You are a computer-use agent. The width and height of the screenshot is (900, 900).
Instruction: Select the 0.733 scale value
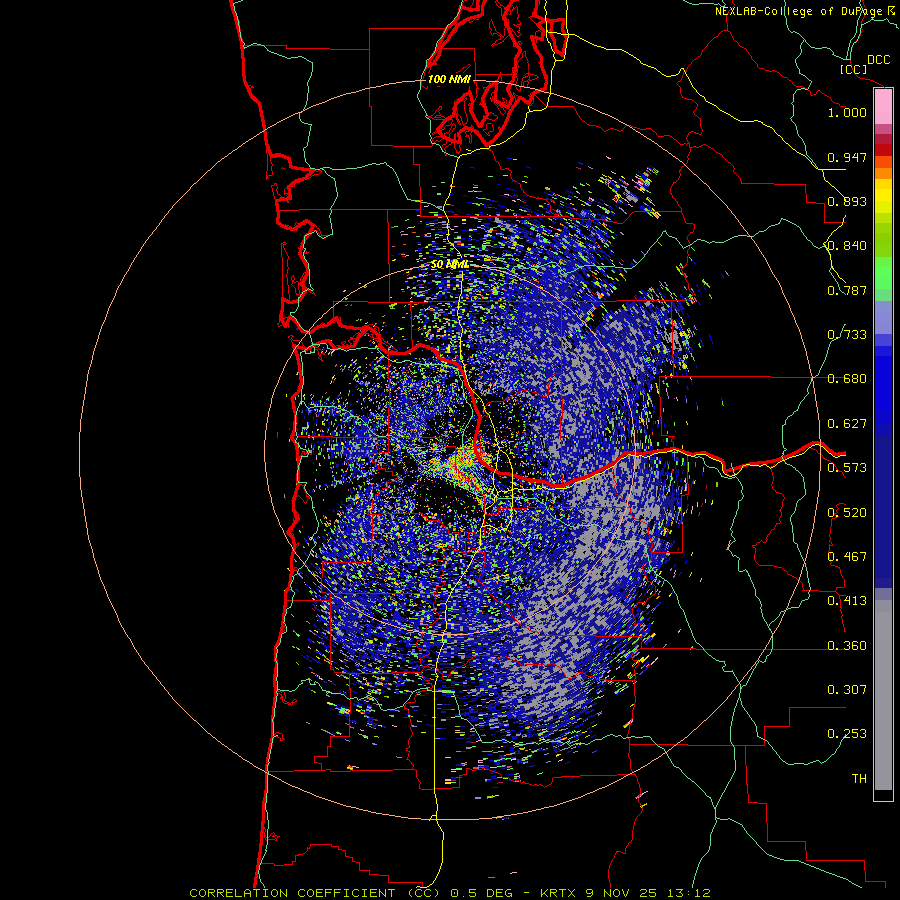(x=847, y=335)
